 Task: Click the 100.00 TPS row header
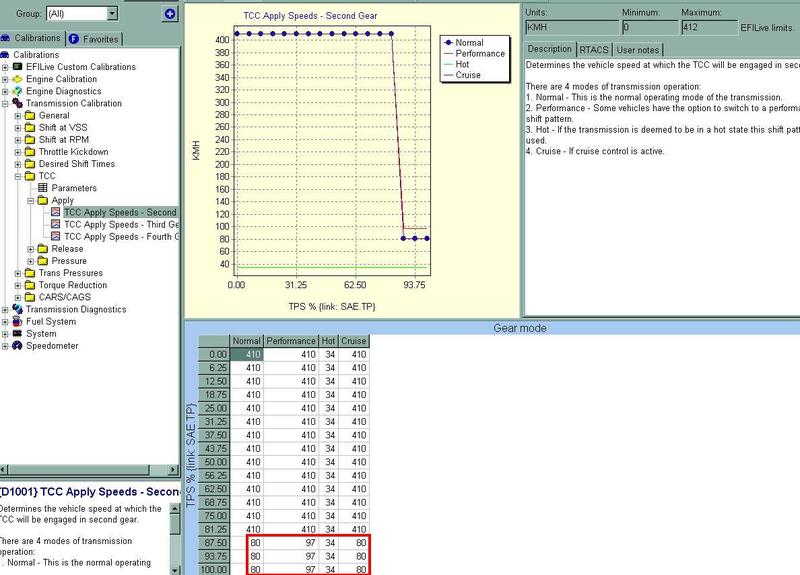pyautogui.click(x=214, y=569)
